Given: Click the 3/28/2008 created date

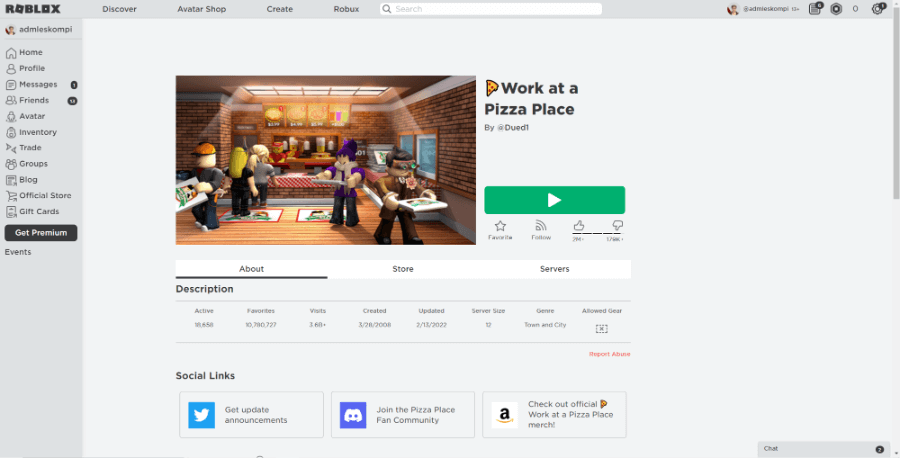Looking at the screenshot, I should point(374,325).
